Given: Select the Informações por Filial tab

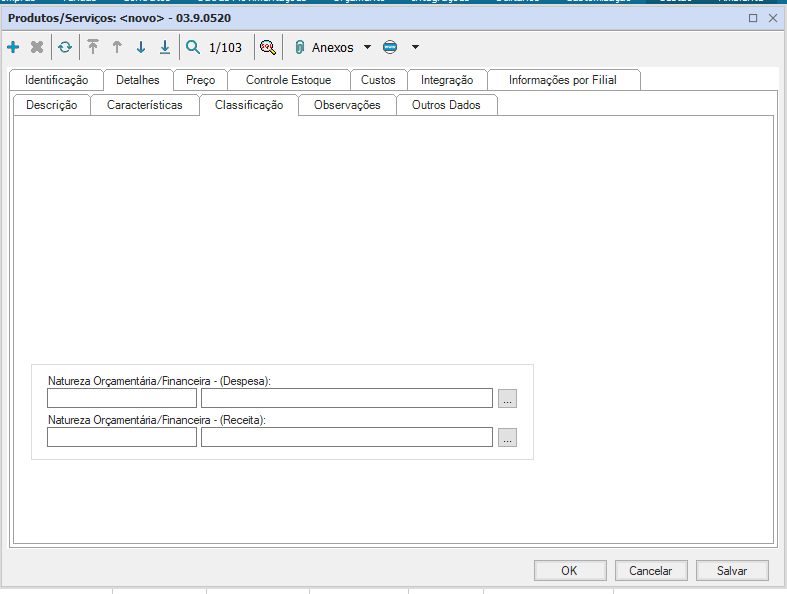Looking at the screenshot, I should click(x=563, y=80).
